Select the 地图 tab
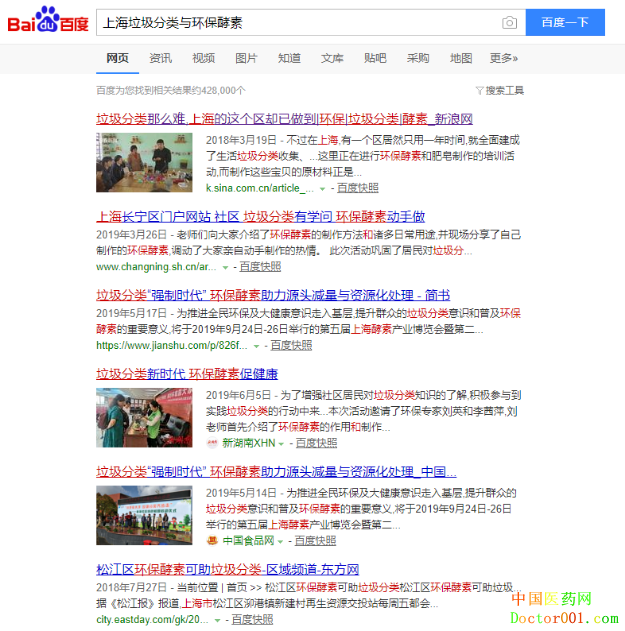 click(461, 58)
